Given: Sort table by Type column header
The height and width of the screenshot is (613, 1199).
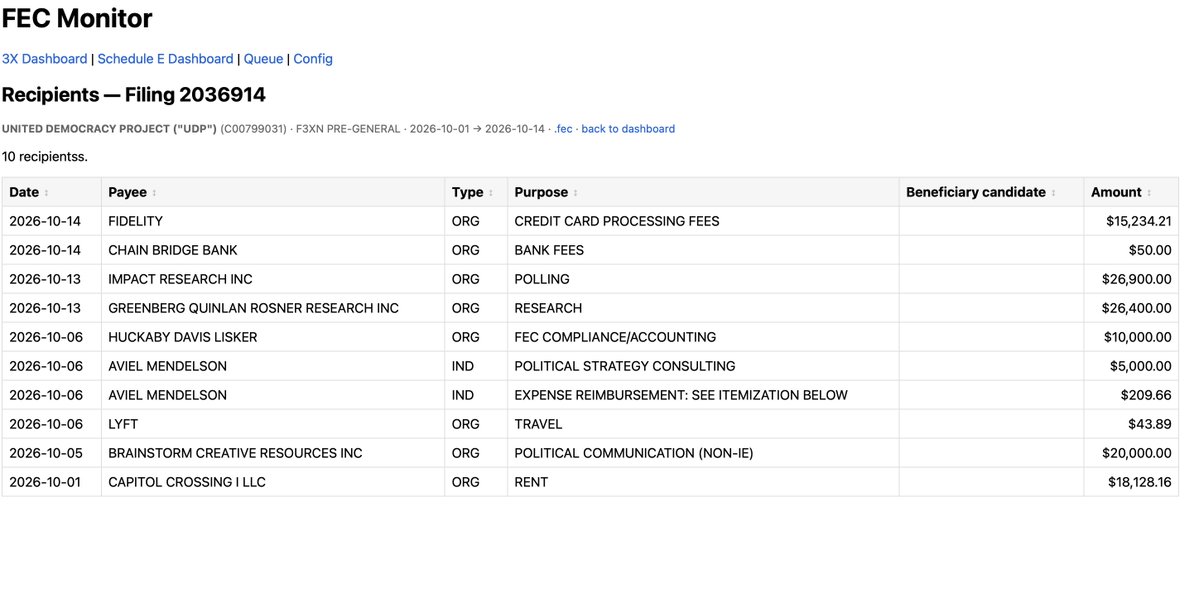Looking at the screenshot, I should [x=476, y=192].
